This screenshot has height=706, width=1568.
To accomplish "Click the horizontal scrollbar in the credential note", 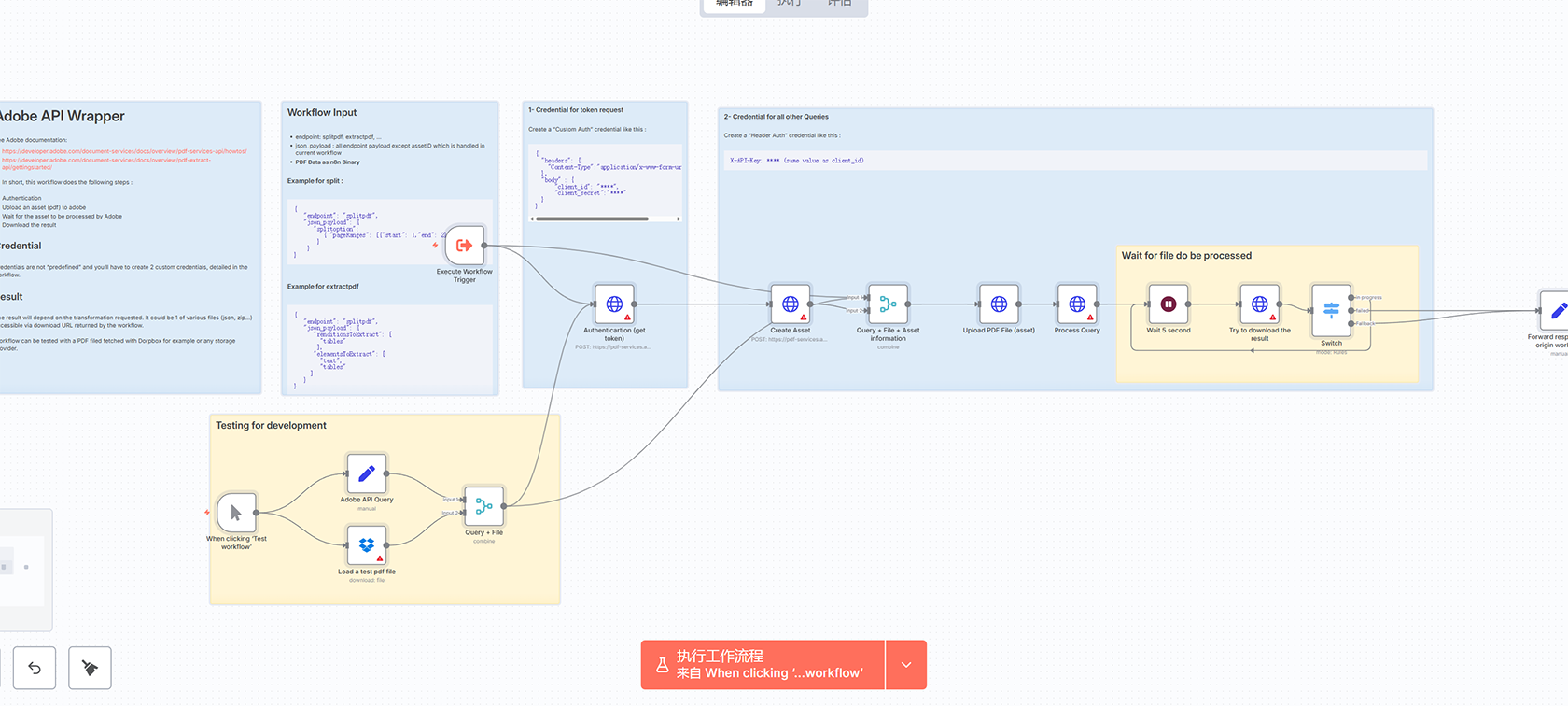I will tap(592, 219).
